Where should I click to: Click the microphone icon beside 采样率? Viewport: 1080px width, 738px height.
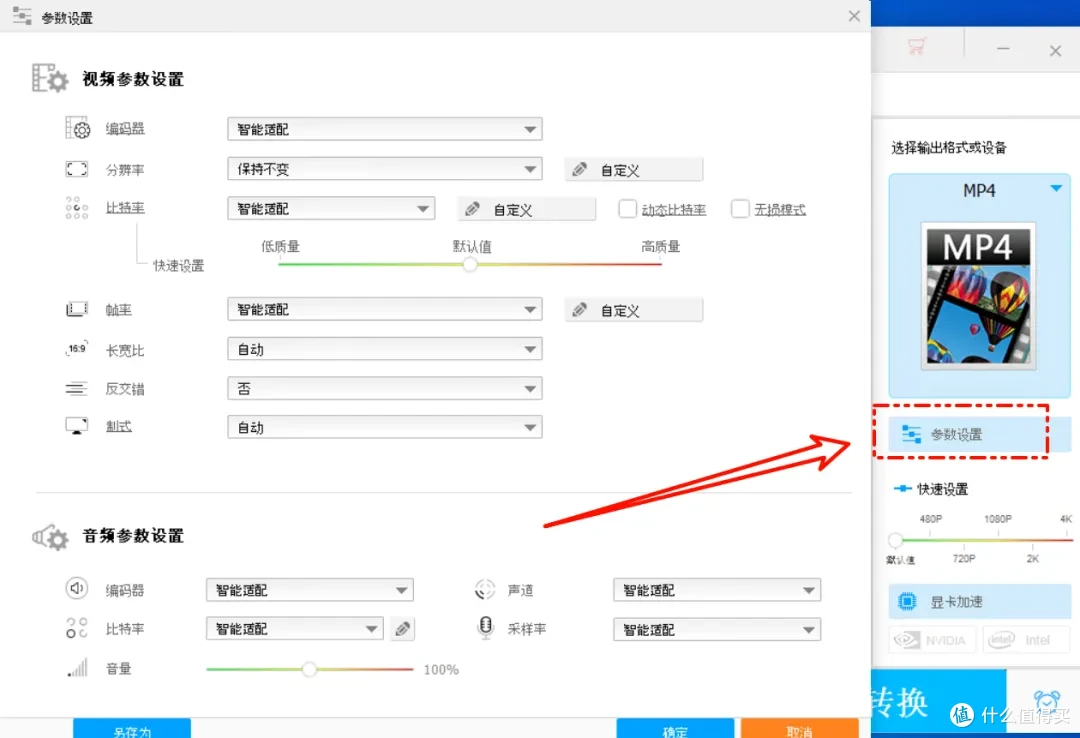click(x=486, y=627)
